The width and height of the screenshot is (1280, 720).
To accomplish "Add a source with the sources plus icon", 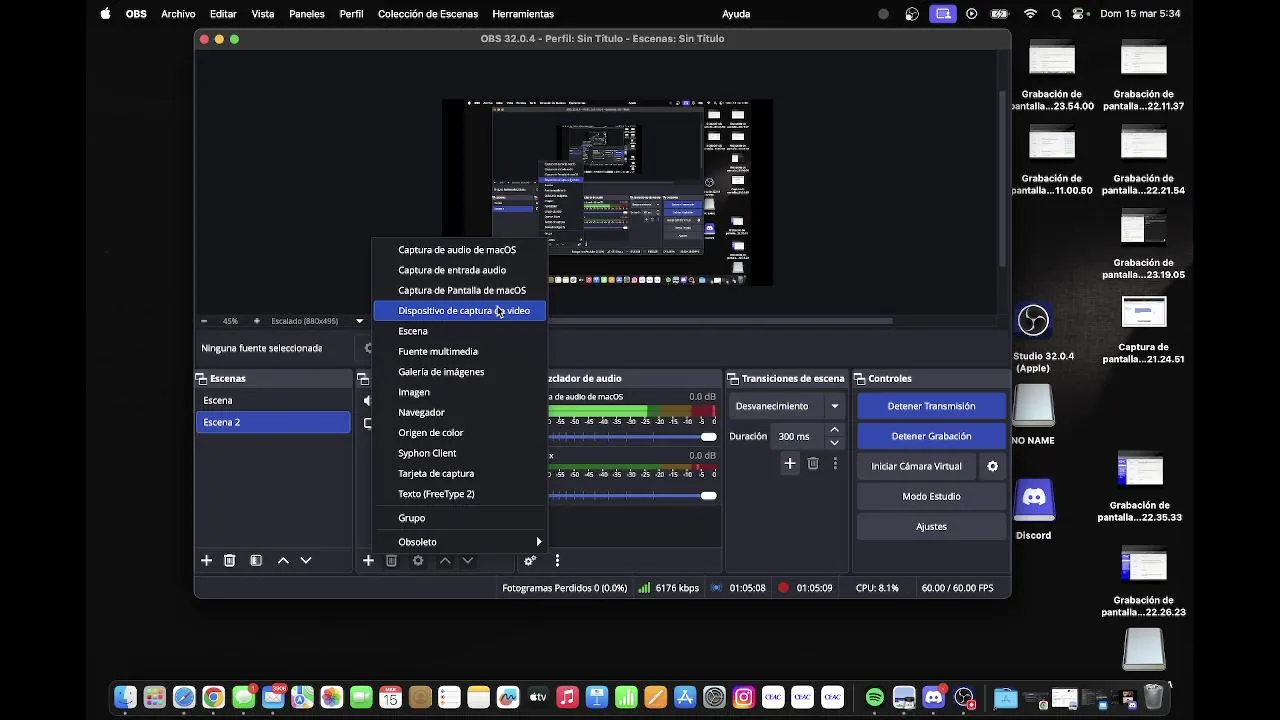I will coord(368,561).
